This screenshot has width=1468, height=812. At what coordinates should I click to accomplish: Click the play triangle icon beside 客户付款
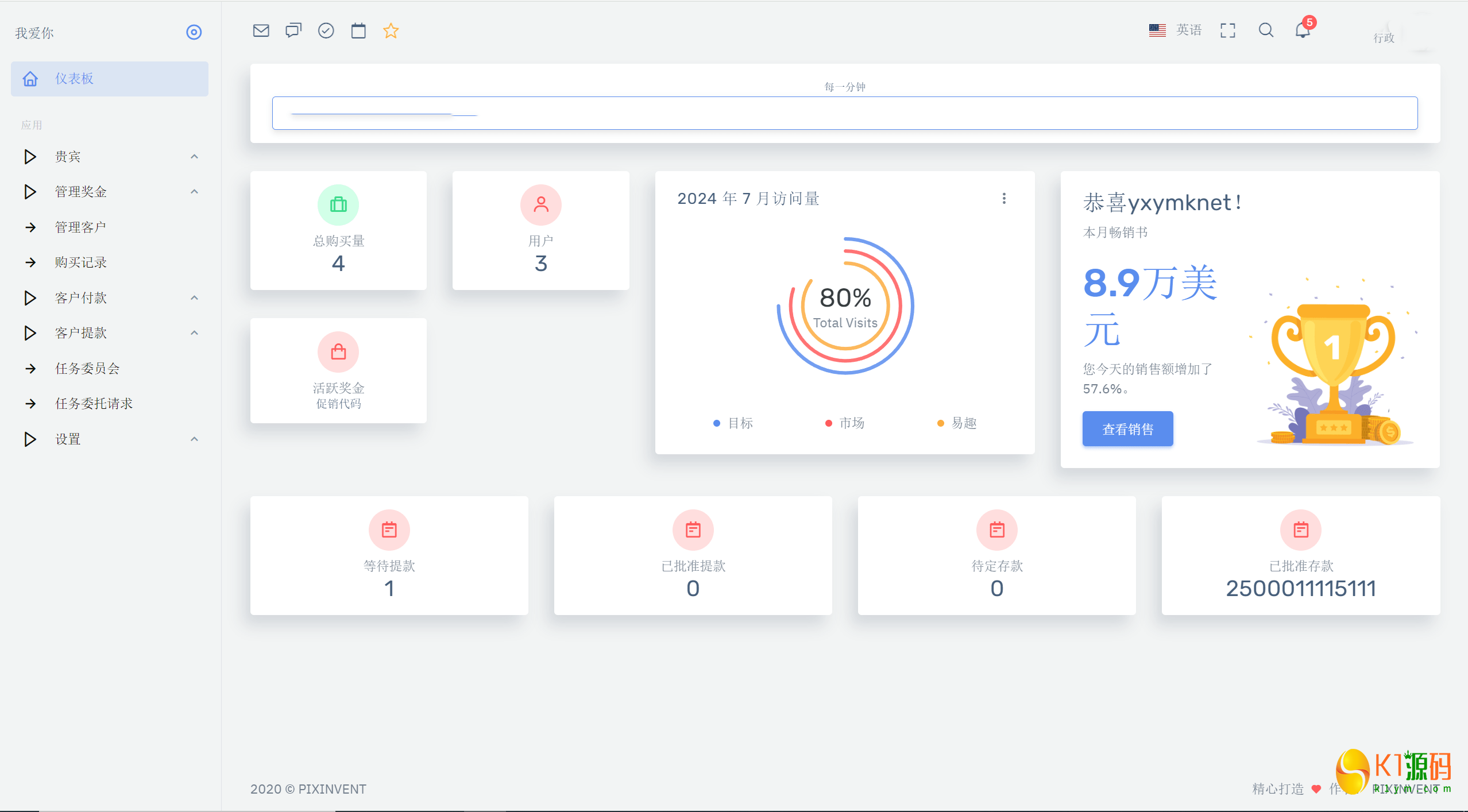click(30, 298)
